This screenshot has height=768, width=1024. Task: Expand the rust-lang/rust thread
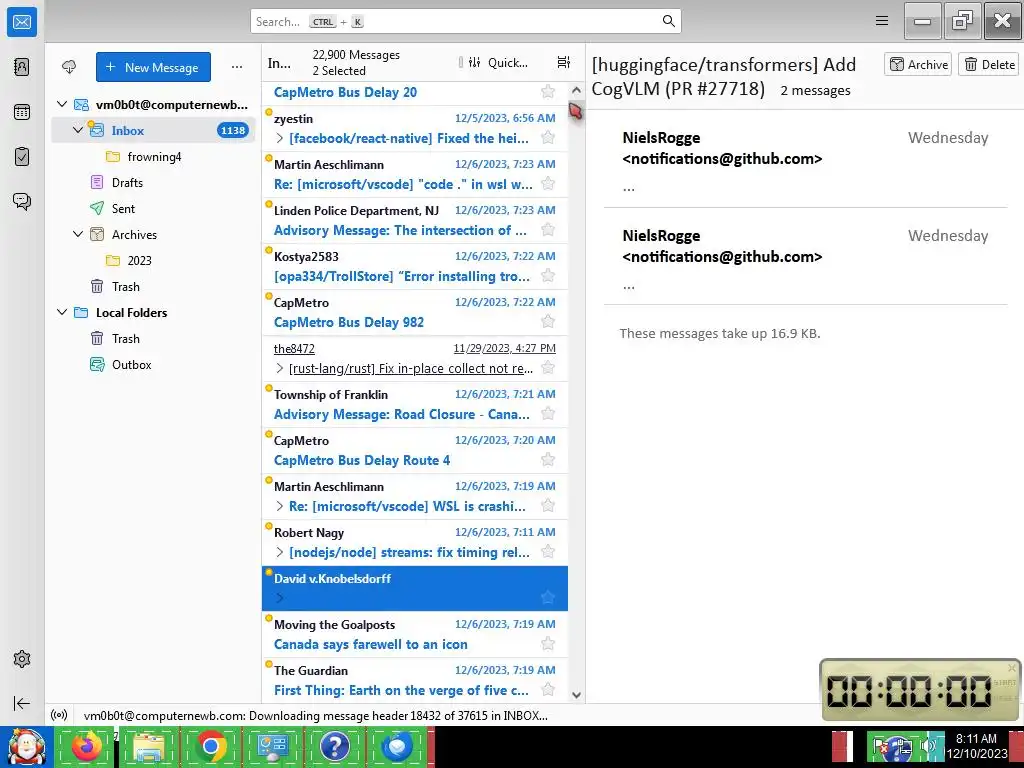coord(280,368)
